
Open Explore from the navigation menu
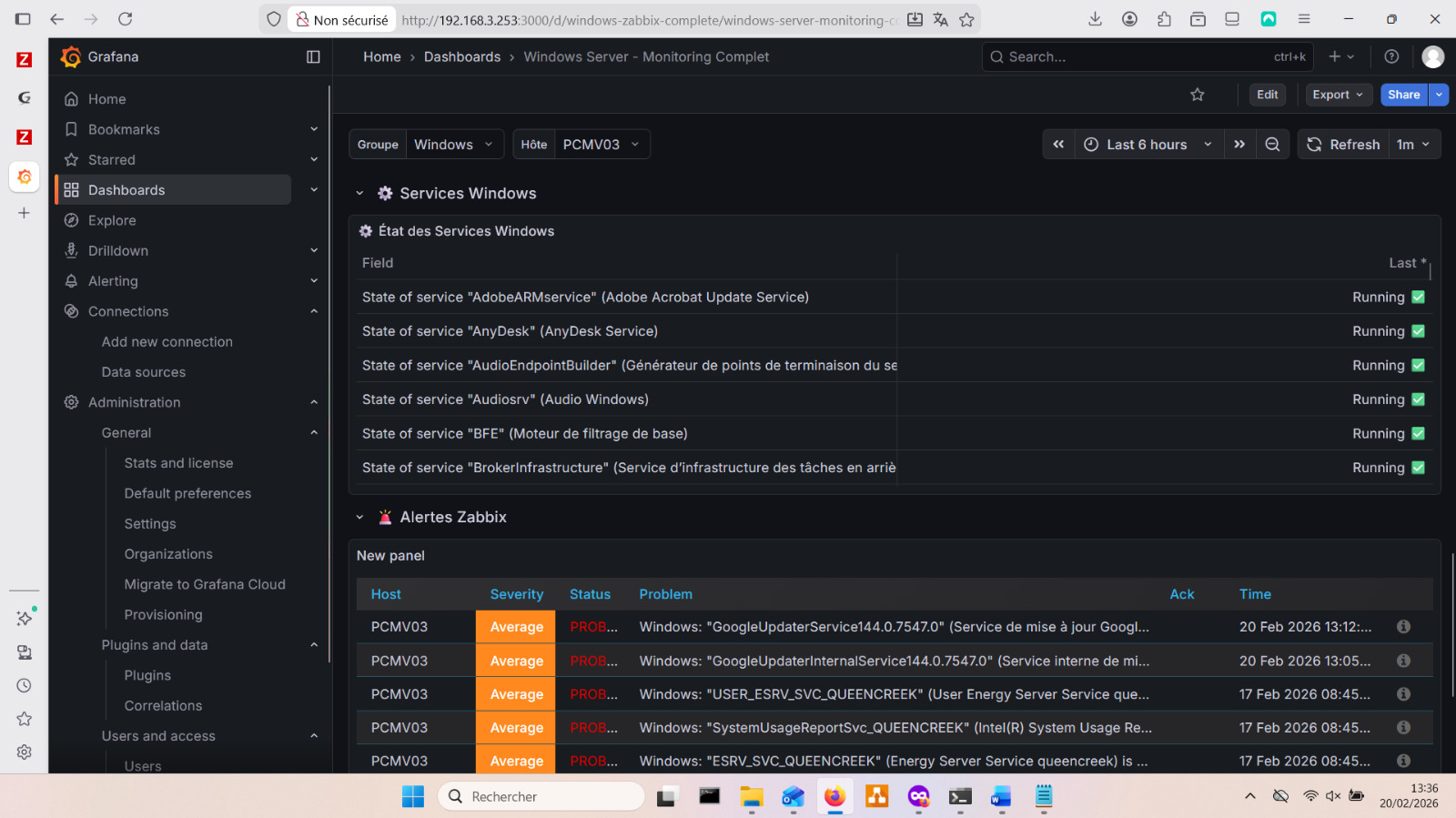112,220
